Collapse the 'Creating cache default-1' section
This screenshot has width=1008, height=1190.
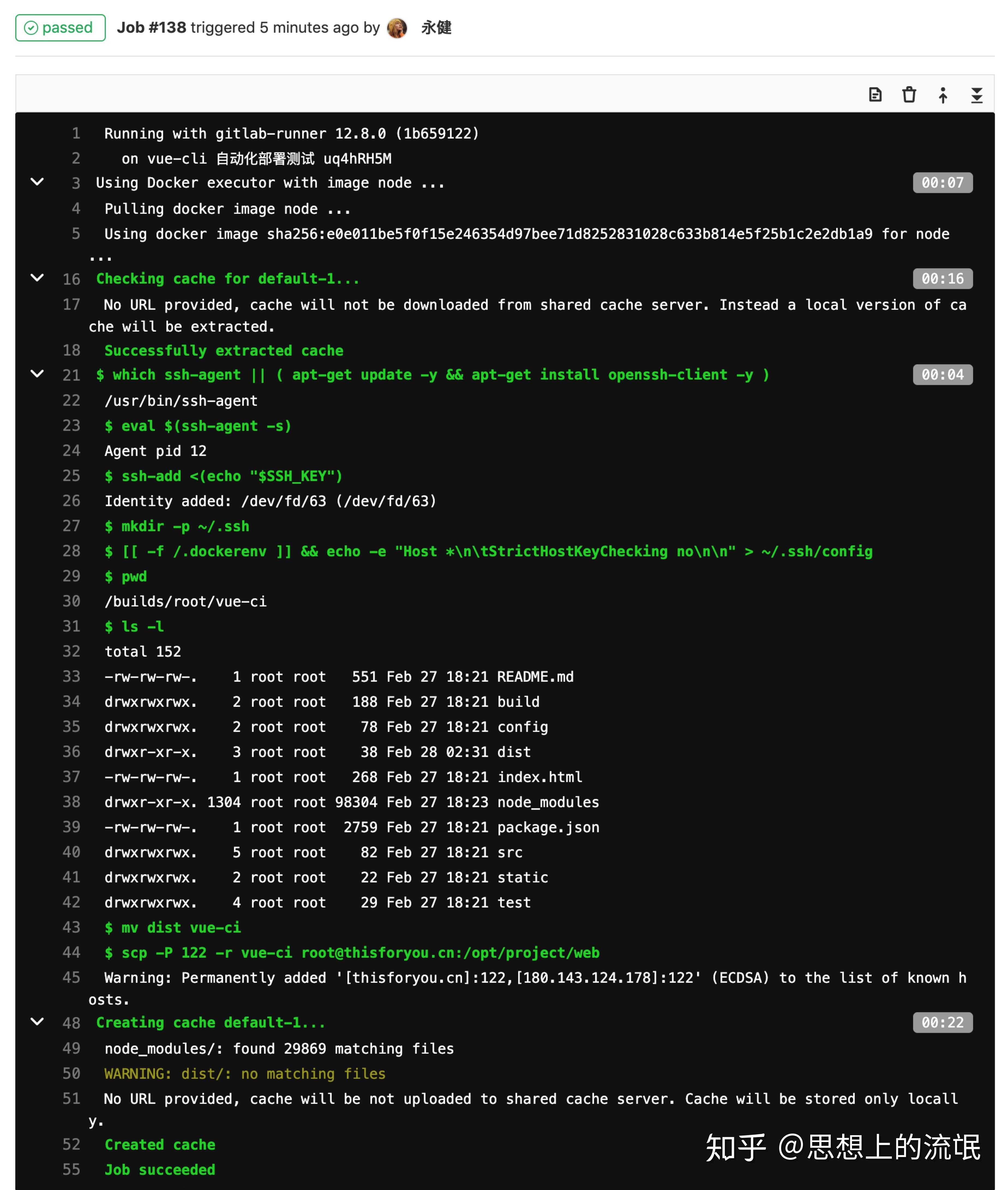[38, 1023]
